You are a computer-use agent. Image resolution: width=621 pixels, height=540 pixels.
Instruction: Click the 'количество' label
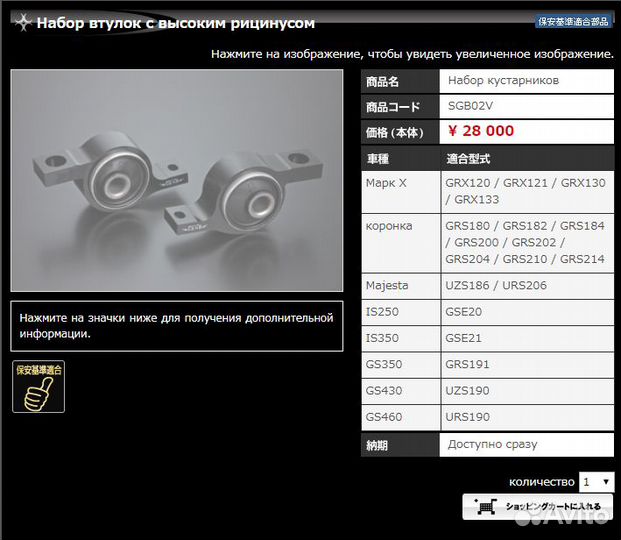tap(541, 482)
